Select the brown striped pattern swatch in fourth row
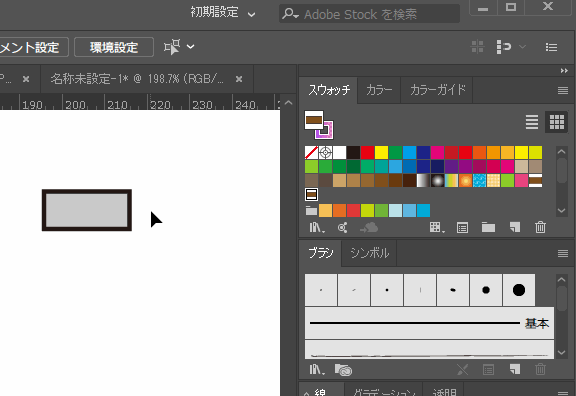The height and width of the screenshot is (396, 576). (x=312, y=195)
